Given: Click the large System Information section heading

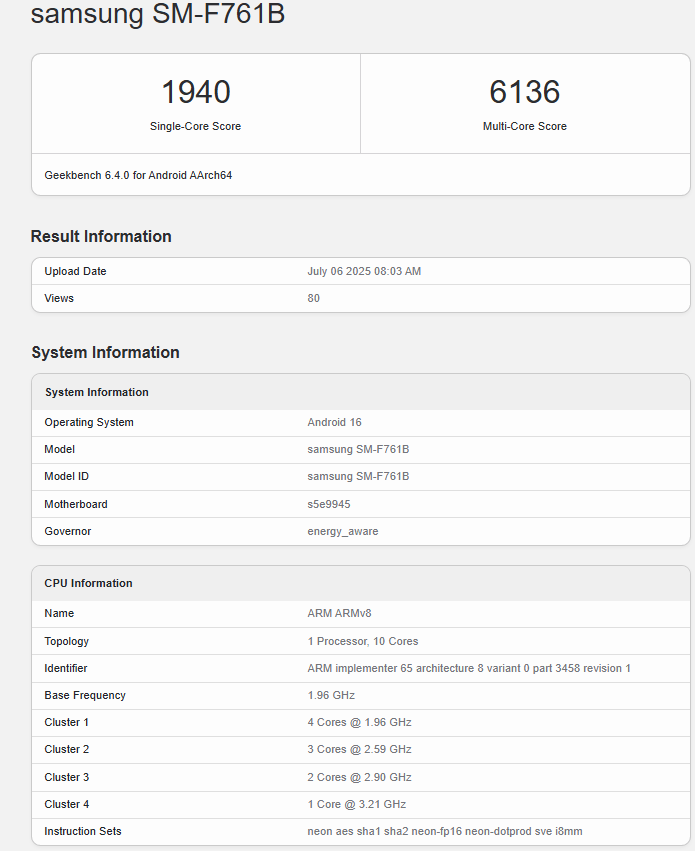Looking at the screenshot, I should point(105,353).
